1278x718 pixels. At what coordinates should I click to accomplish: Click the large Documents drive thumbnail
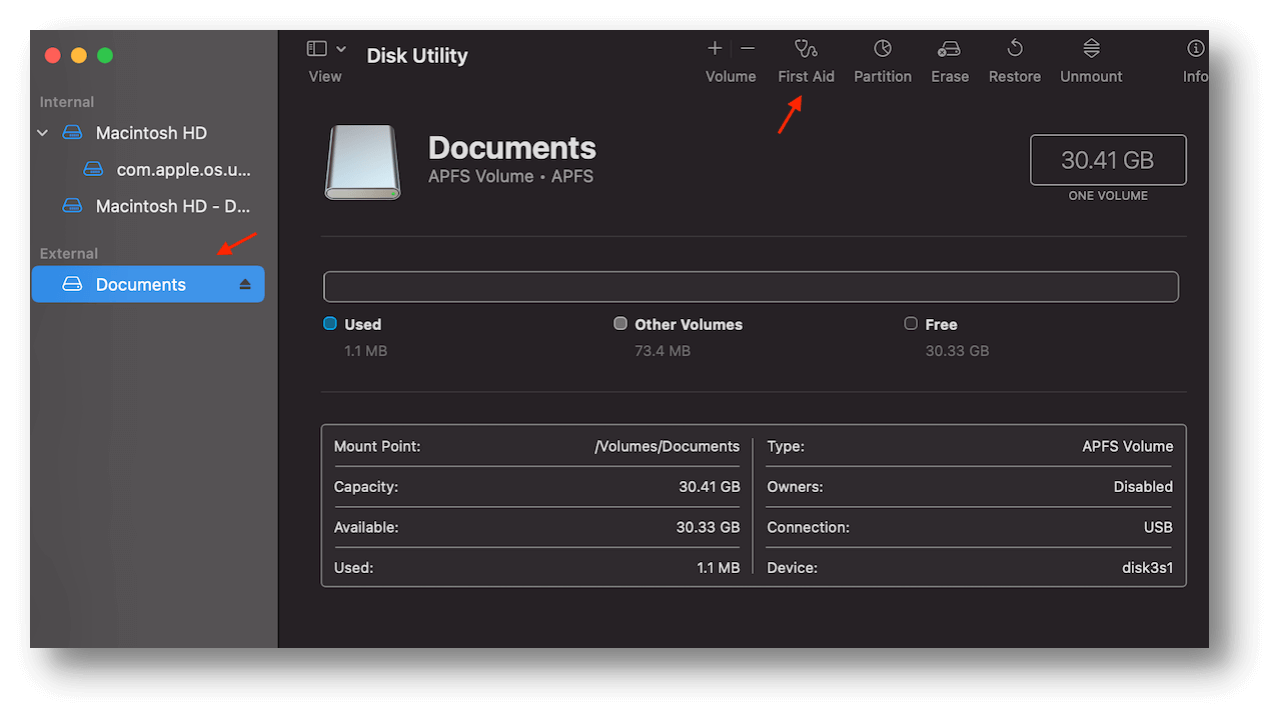362,162
